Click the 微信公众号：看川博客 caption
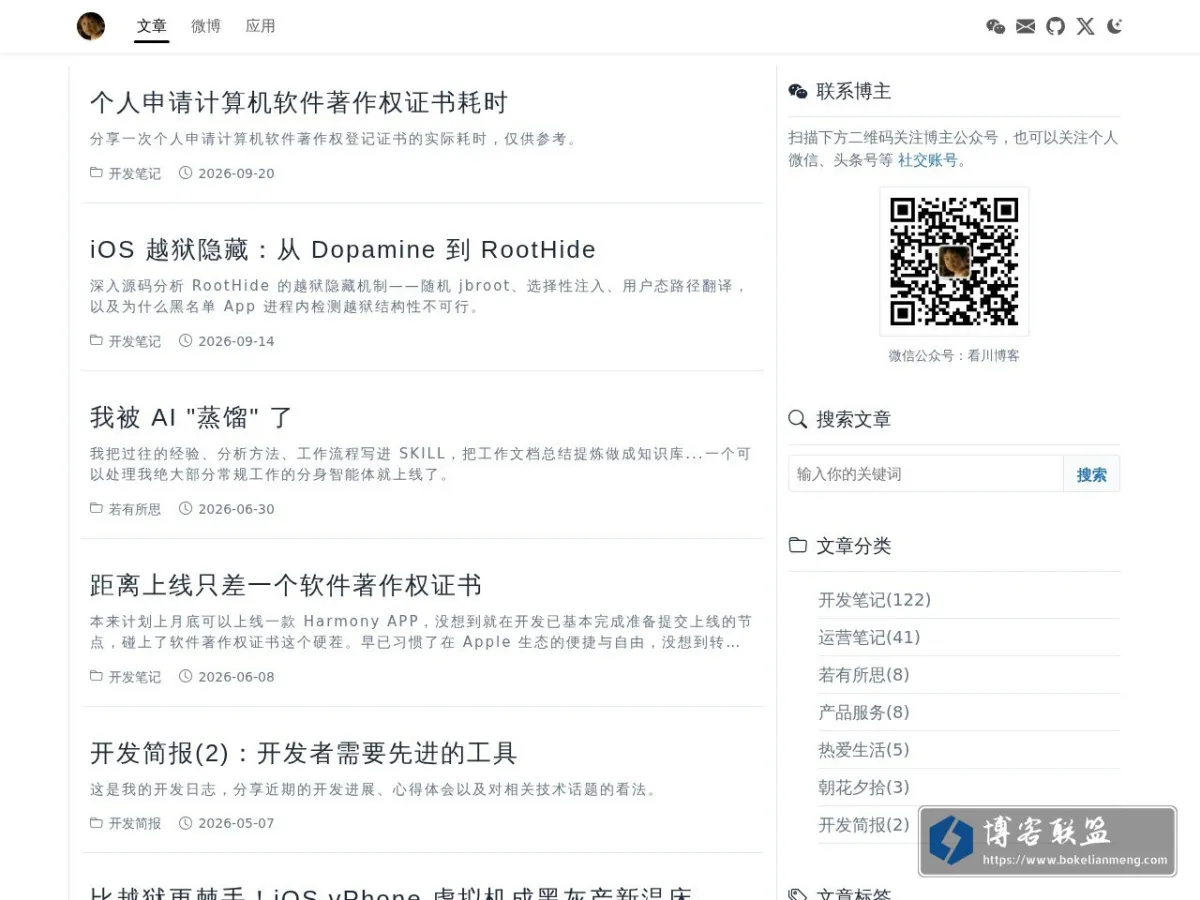The width and height of the screenshot is (1200, 900). [x=954, y=355]
